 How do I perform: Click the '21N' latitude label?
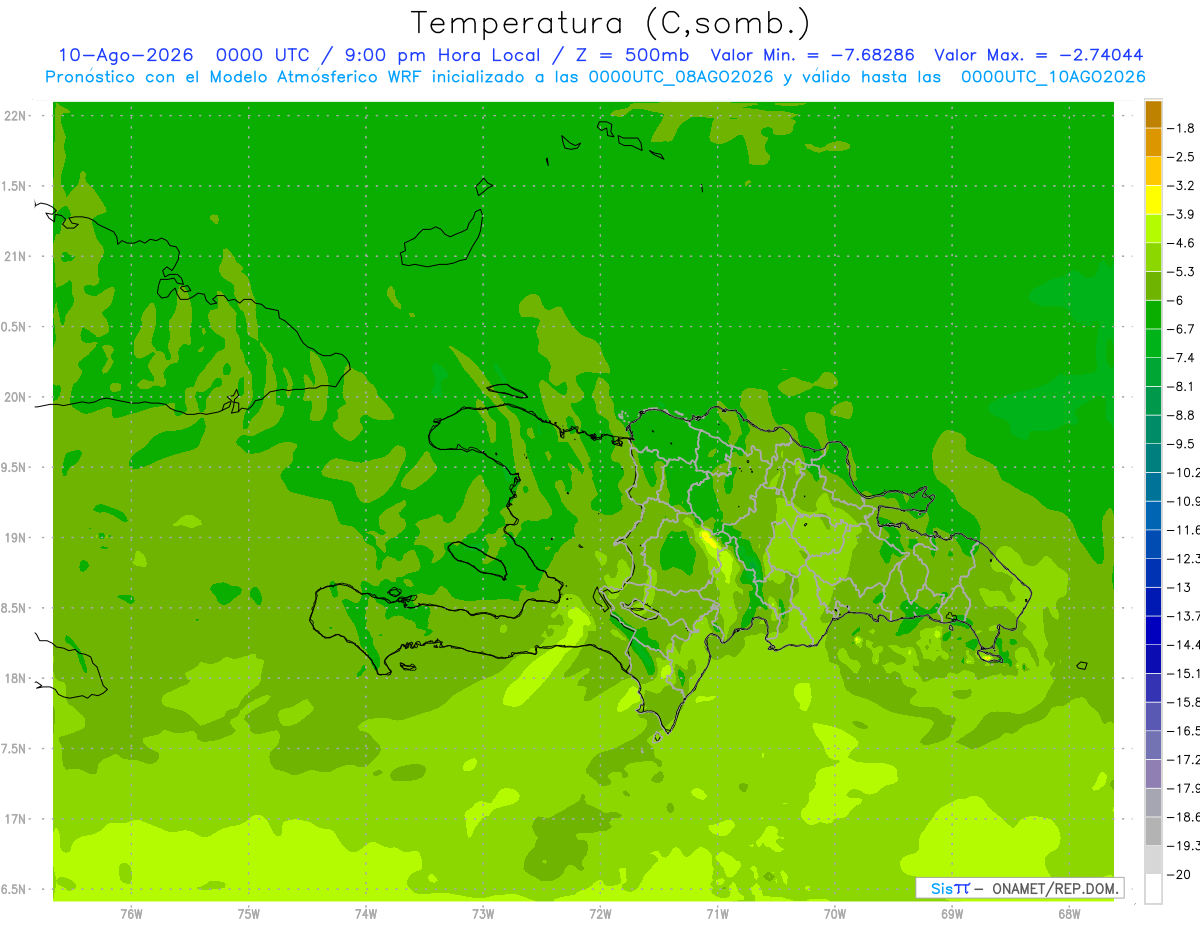point(14,256)
